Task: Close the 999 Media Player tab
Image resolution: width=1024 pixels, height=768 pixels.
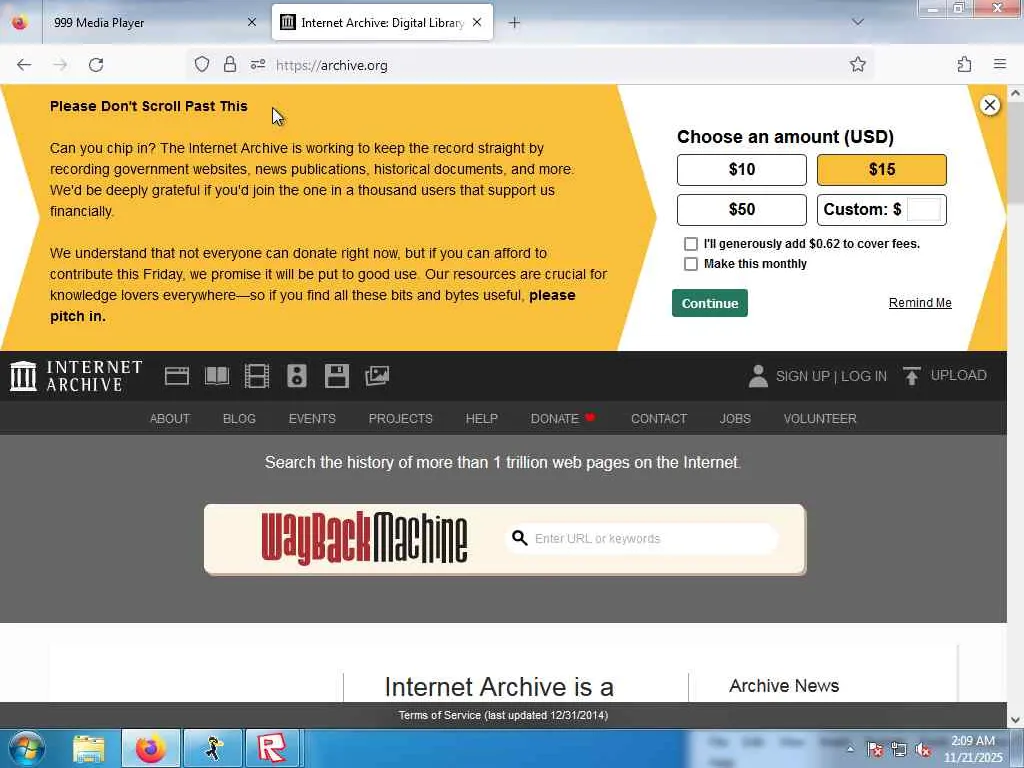Action: [x=252, y=22]
